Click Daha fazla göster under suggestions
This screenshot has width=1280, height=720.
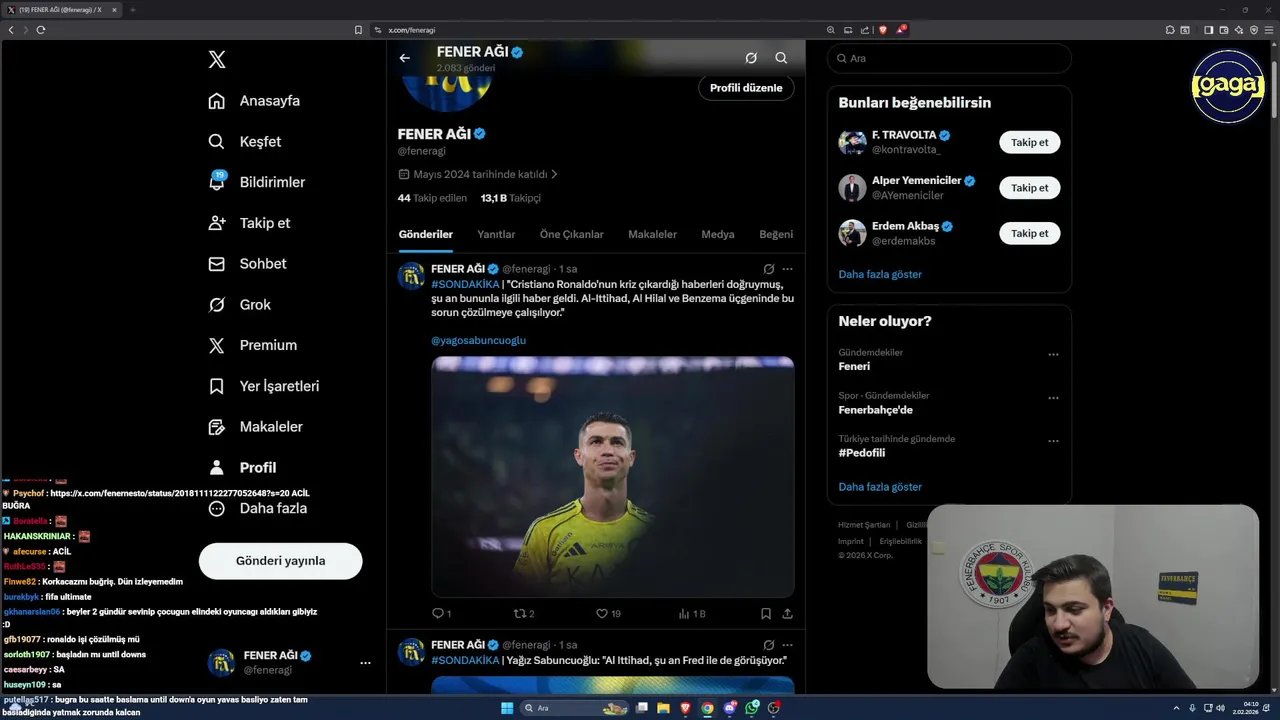(x=880, y=274)
